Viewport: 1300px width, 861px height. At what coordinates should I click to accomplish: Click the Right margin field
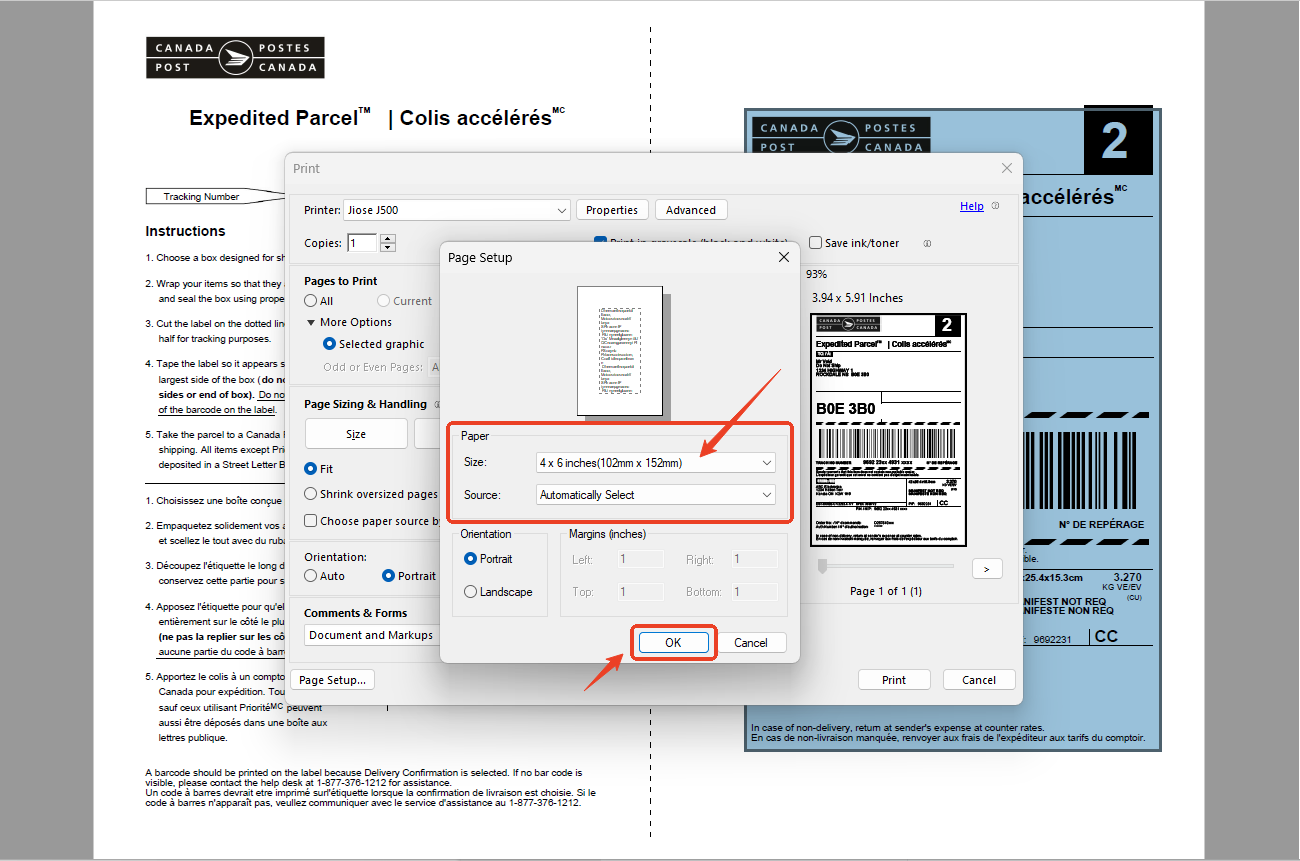[x=754, y=560]
